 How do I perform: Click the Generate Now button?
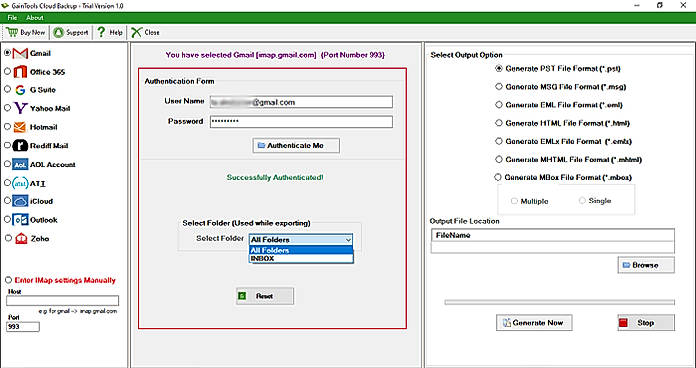click(x=534, y=323)
